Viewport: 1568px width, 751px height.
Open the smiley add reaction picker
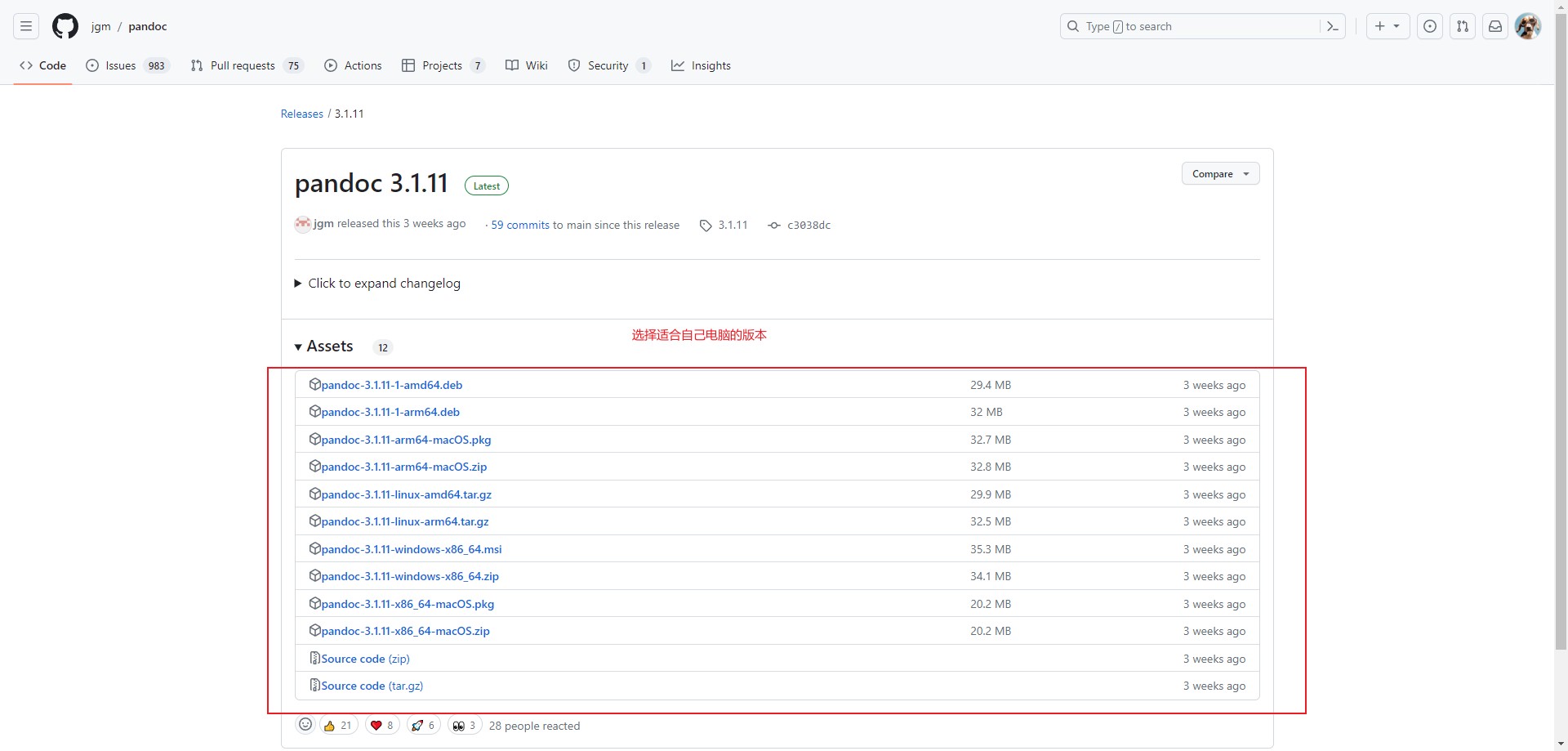[x=305, y=725]
